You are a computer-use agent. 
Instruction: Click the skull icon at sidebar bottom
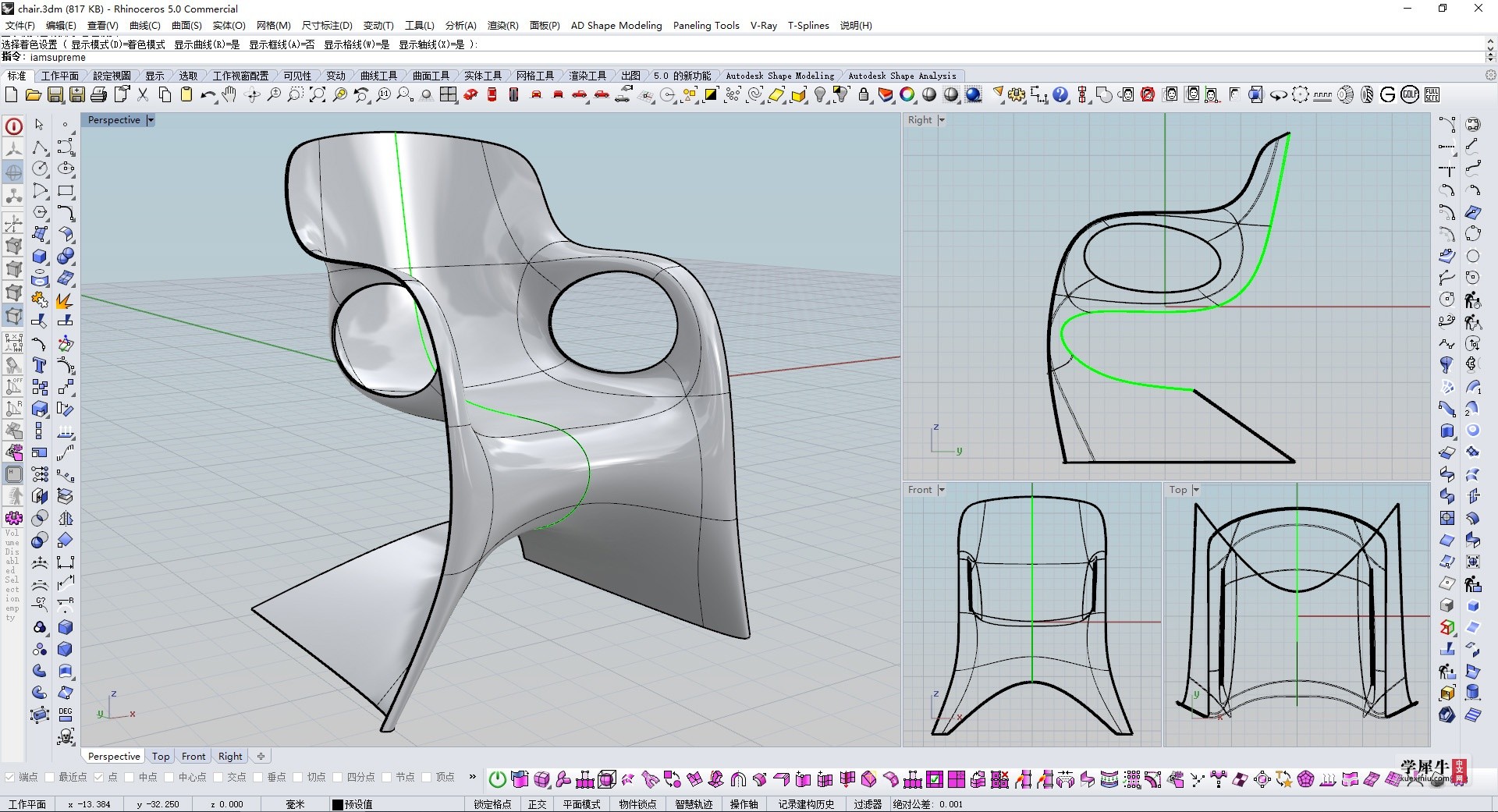coord(66,736)
